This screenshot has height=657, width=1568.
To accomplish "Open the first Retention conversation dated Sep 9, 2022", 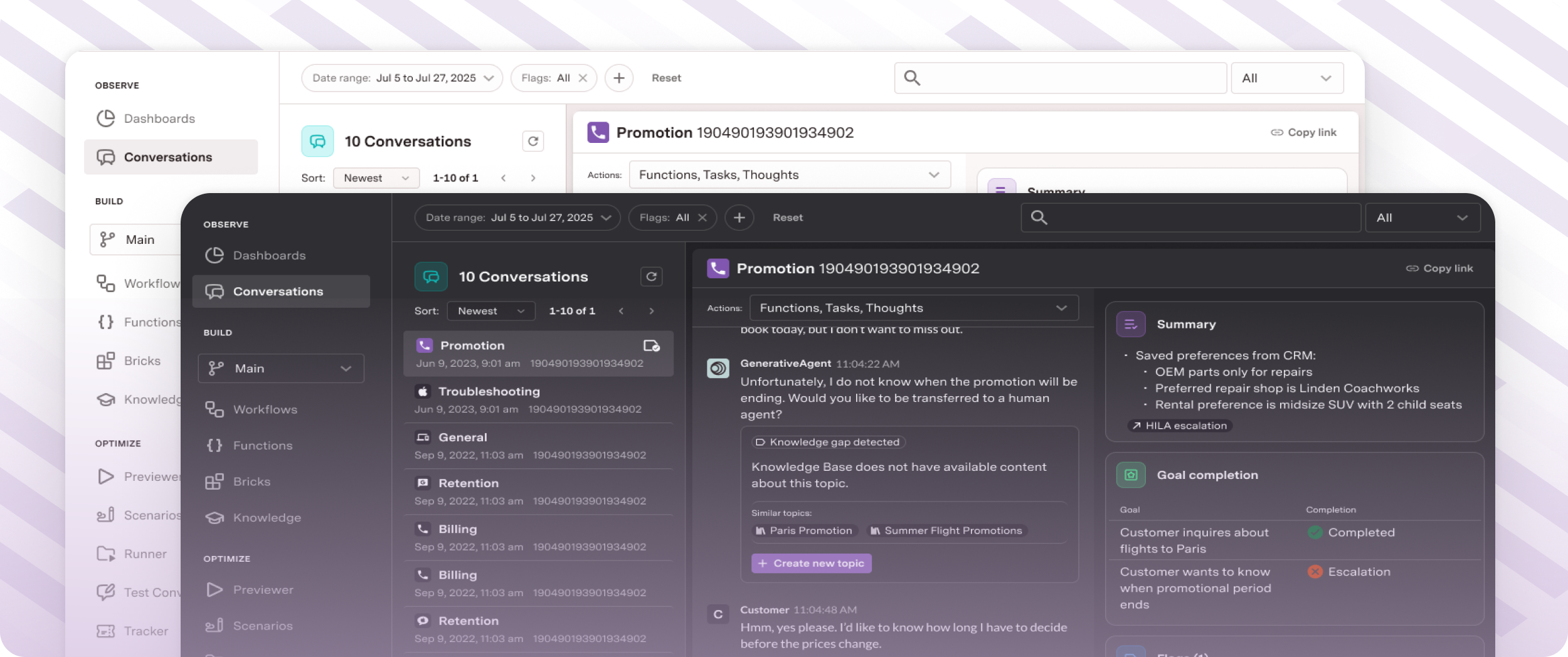I will [x=538, y=491].
